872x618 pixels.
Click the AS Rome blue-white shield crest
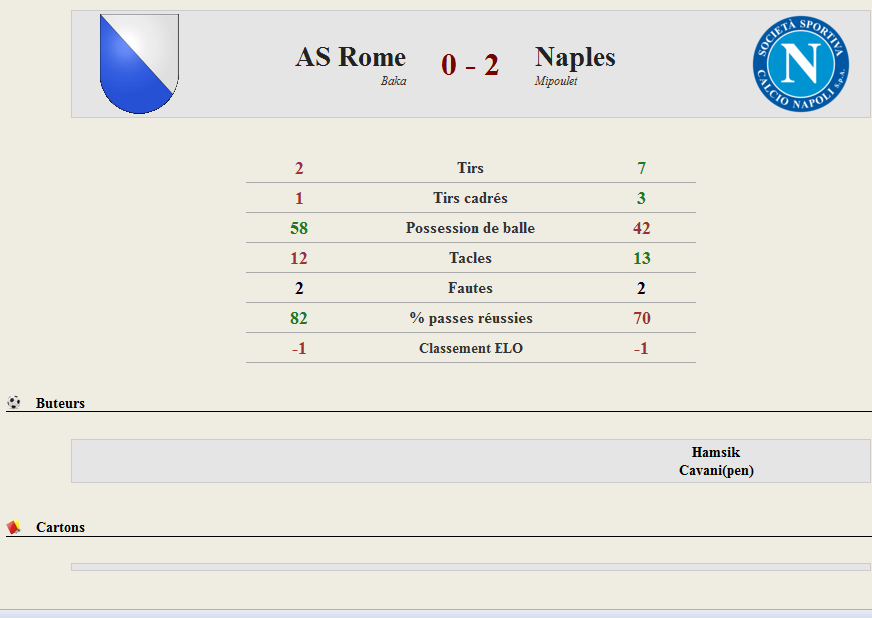pyautogui.click(x=139, y=64)
